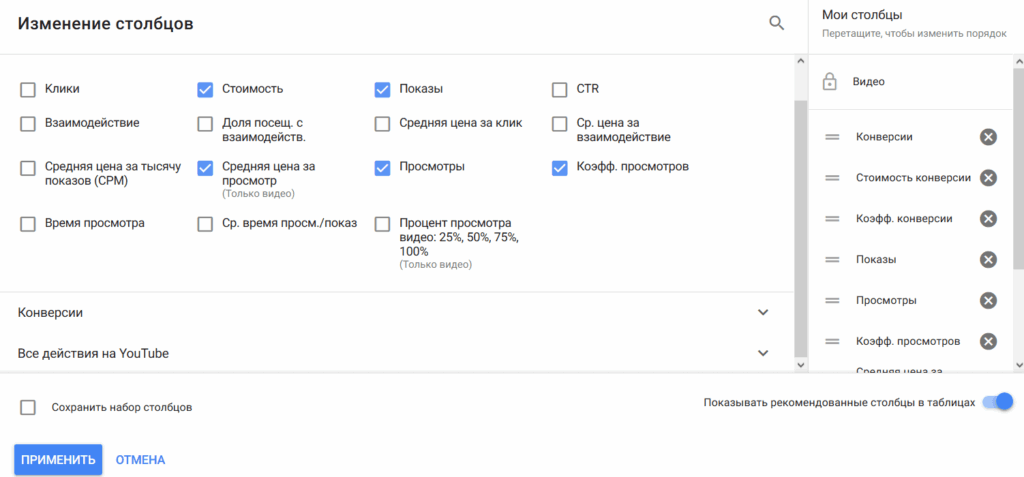Click the search magnifier icon

776,23
